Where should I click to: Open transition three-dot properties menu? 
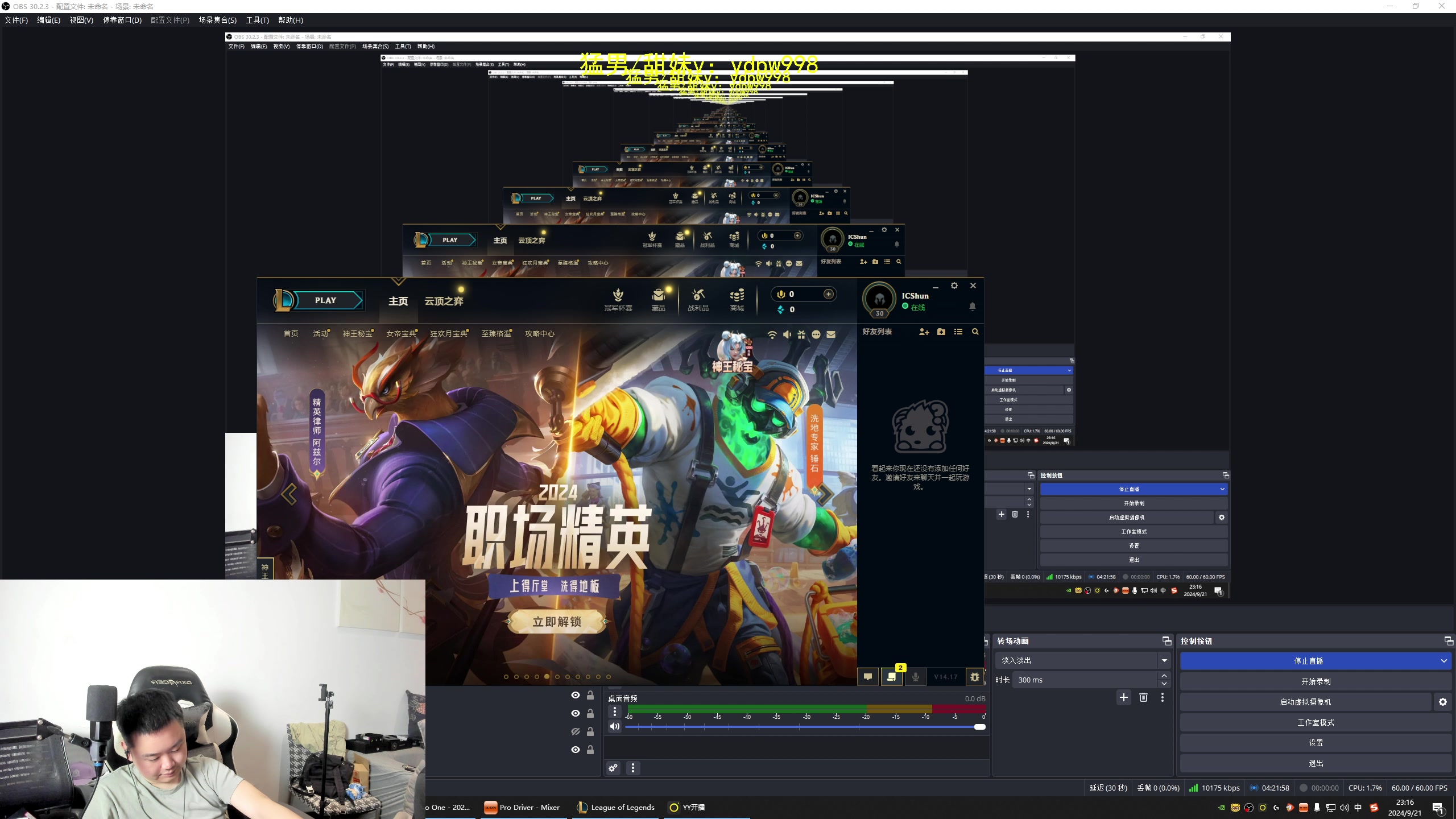click(x=1163, y=697)
